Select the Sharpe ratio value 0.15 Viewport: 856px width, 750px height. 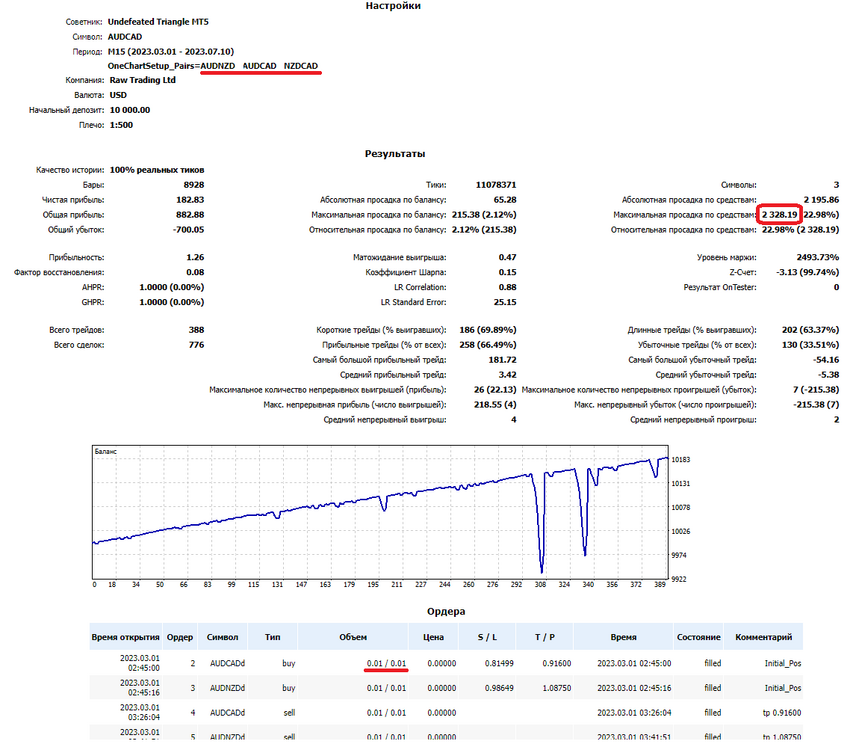[x=507, y=272]
